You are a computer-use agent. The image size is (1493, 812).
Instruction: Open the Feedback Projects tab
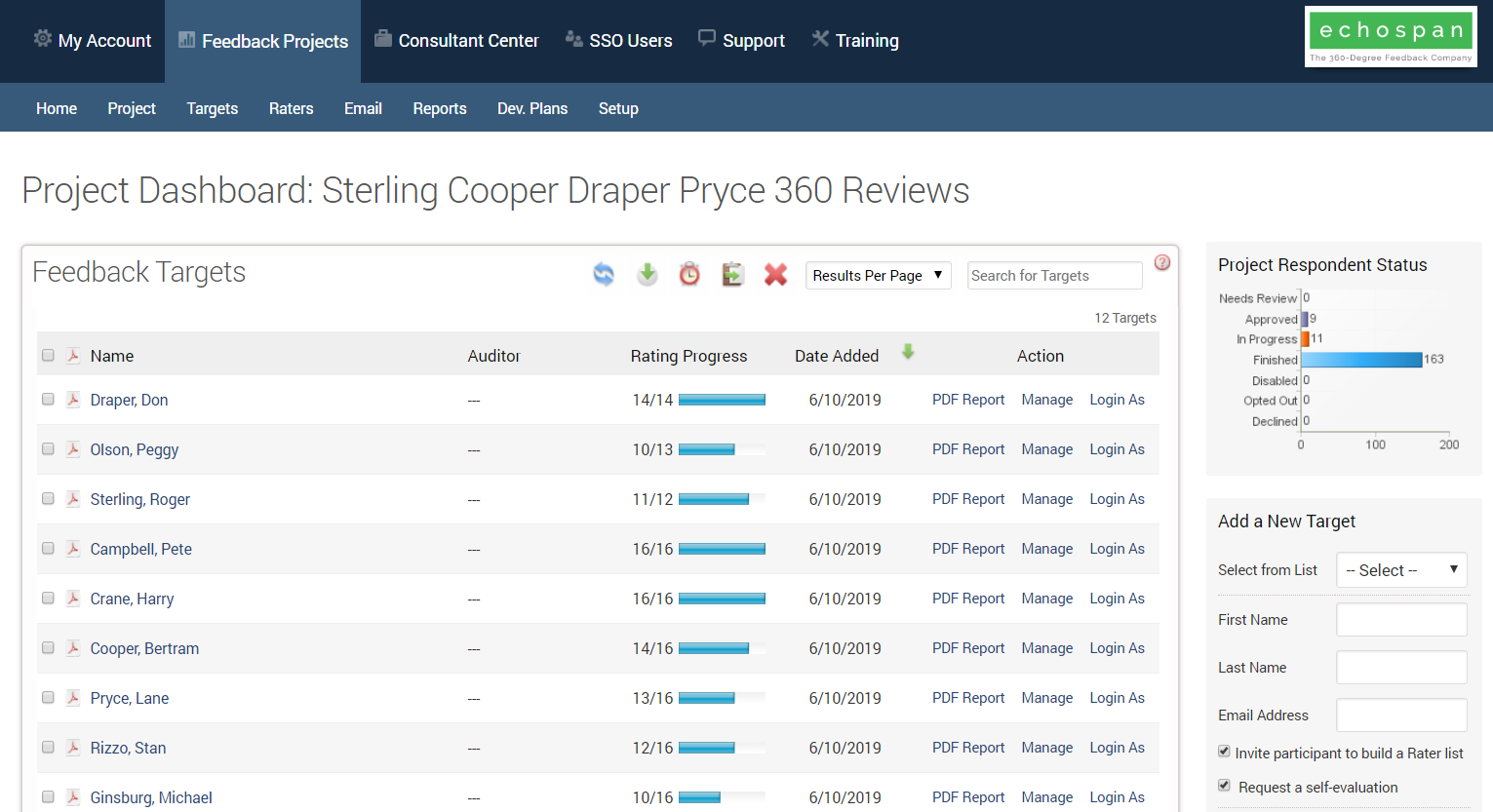point(263,41)
